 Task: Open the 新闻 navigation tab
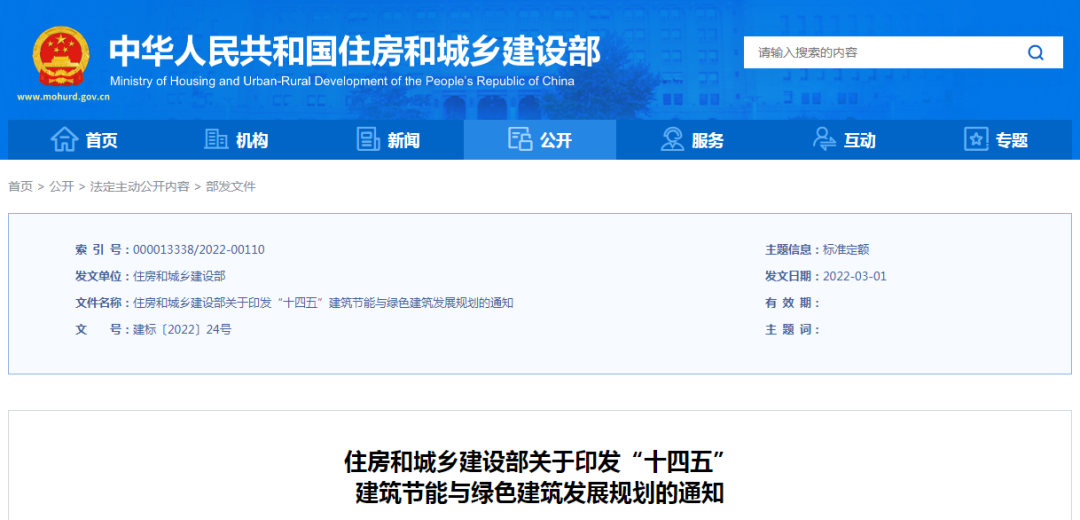pyautogui.click(x=403, y=141)
